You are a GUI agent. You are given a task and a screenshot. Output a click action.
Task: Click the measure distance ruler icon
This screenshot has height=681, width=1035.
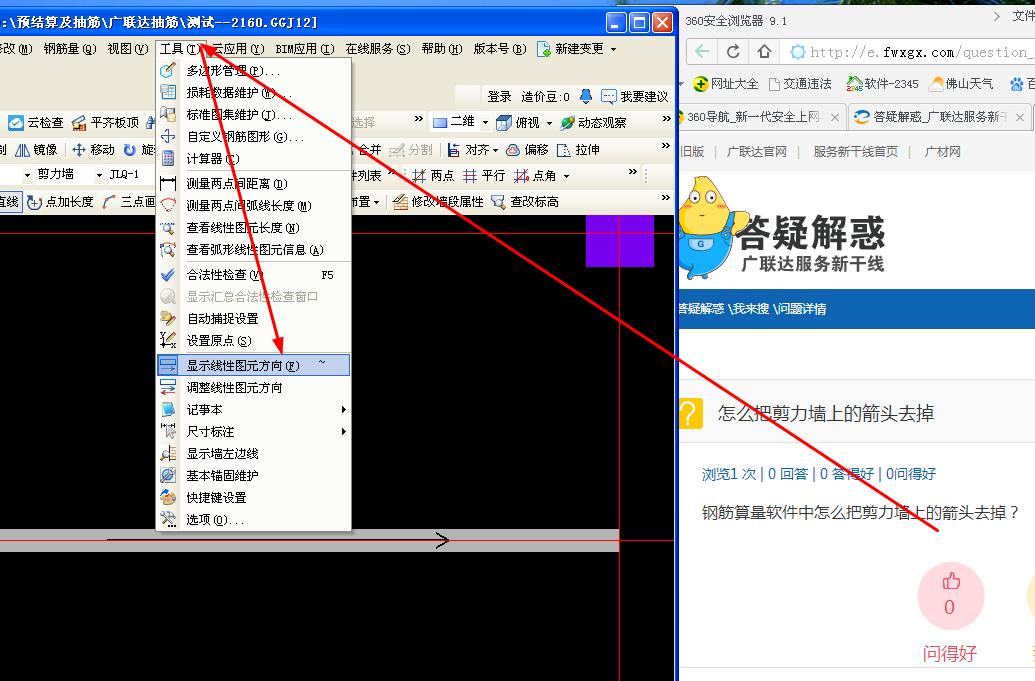168,183
